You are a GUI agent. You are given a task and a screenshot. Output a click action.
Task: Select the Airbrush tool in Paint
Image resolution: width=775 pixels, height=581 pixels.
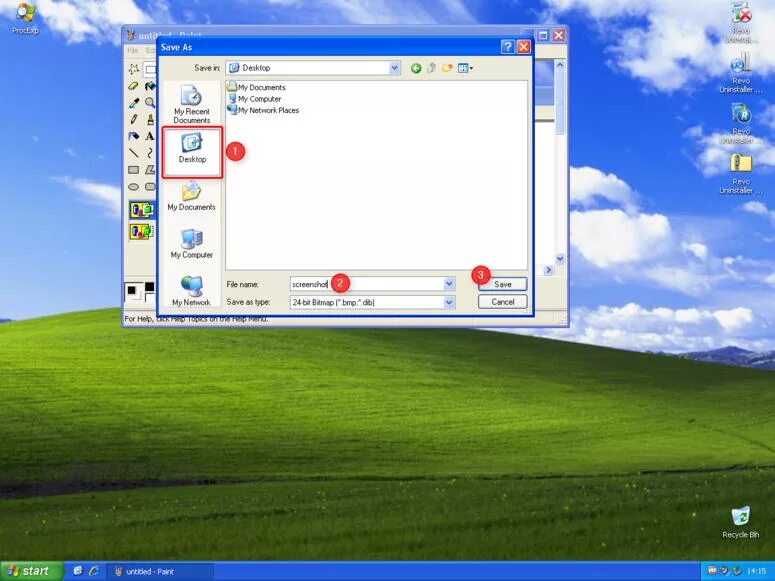[133, 136]
